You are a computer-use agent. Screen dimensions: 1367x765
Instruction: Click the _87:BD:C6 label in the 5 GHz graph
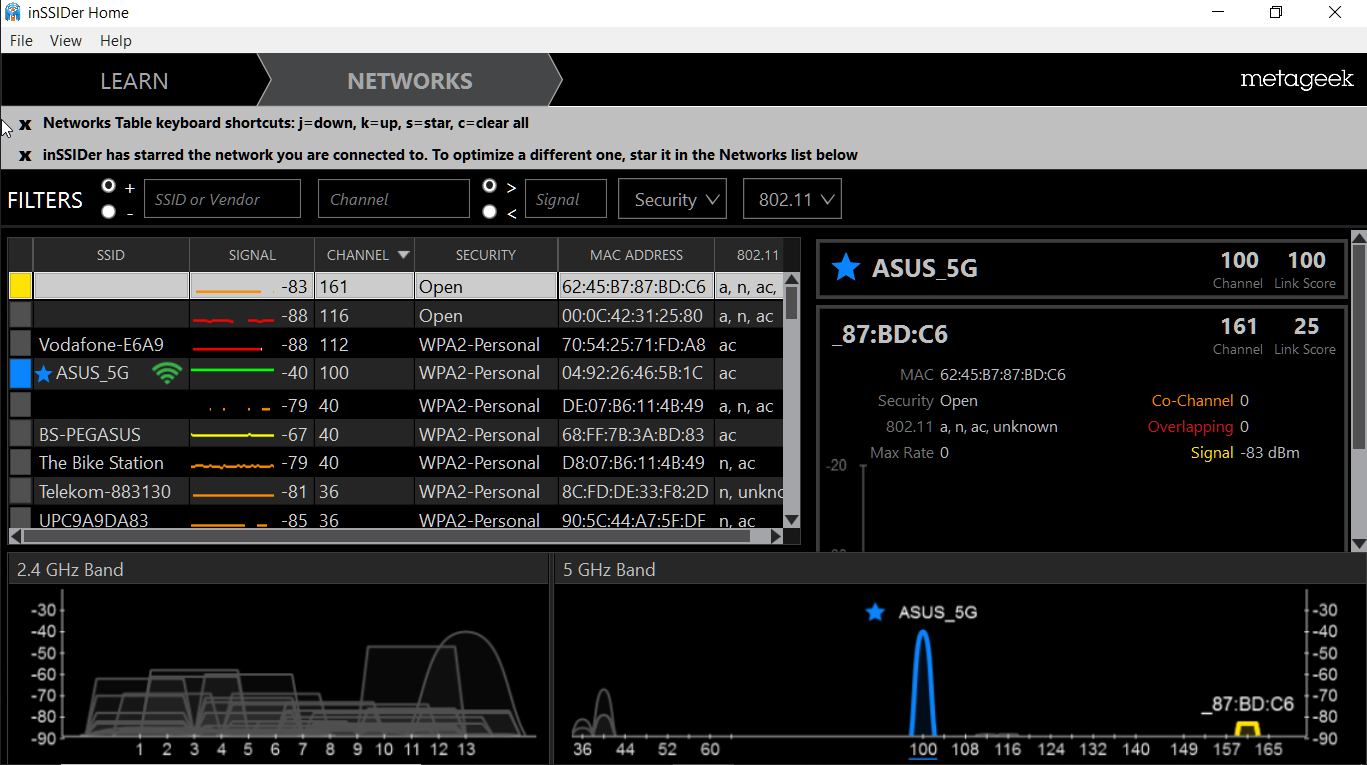pos(1247,704)
